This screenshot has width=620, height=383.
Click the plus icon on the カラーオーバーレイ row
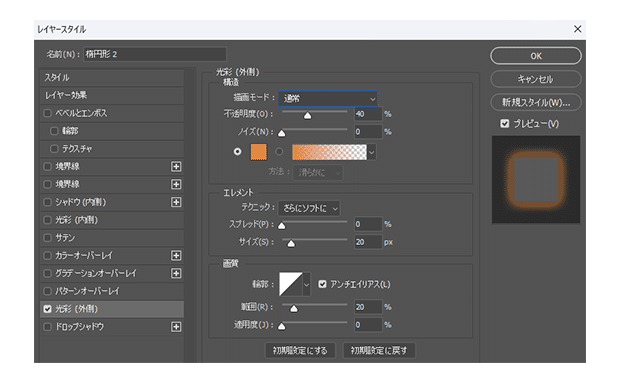tap(176, 255)
